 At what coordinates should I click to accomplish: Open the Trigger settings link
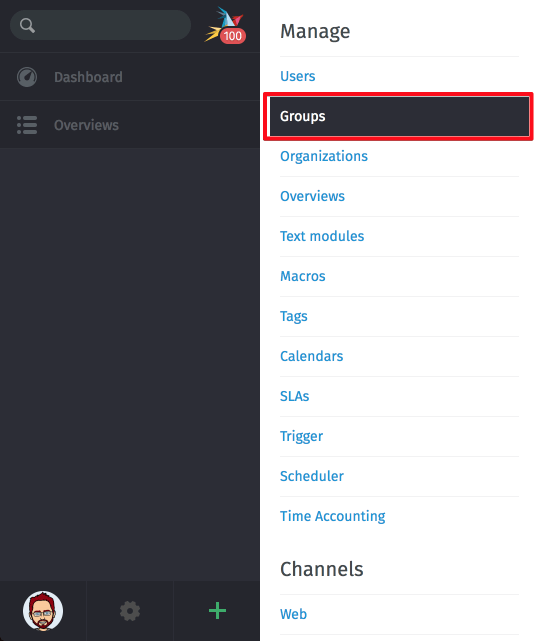pos(301,436)
